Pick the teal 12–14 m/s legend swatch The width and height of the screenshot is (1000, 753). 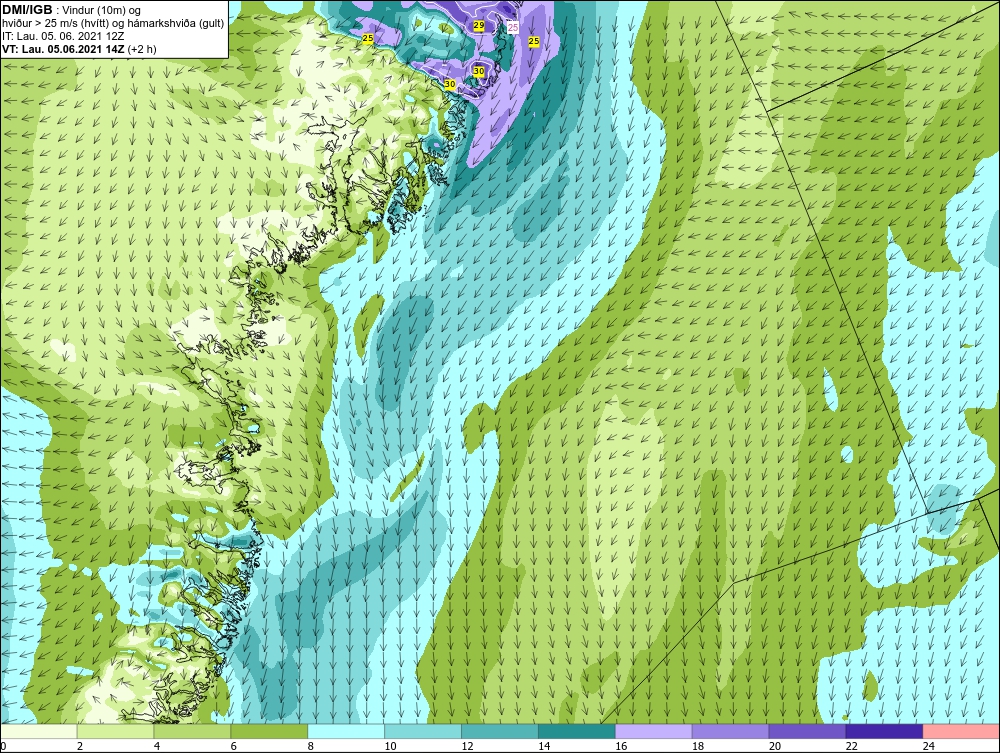click(499, 731)
